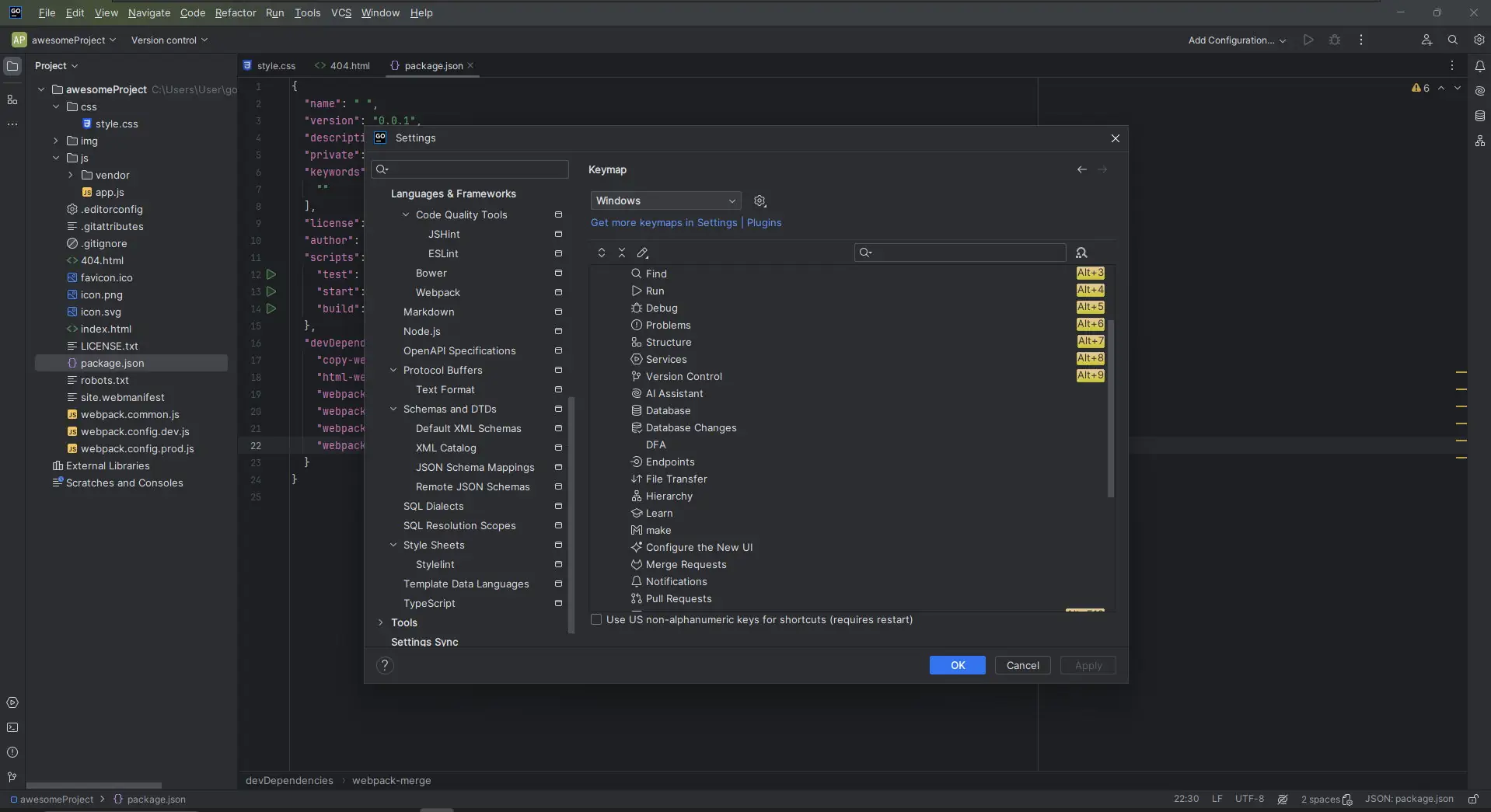Select Node.js in settings tree
The width and height of the screenshot is (1491, 812).
422,332
